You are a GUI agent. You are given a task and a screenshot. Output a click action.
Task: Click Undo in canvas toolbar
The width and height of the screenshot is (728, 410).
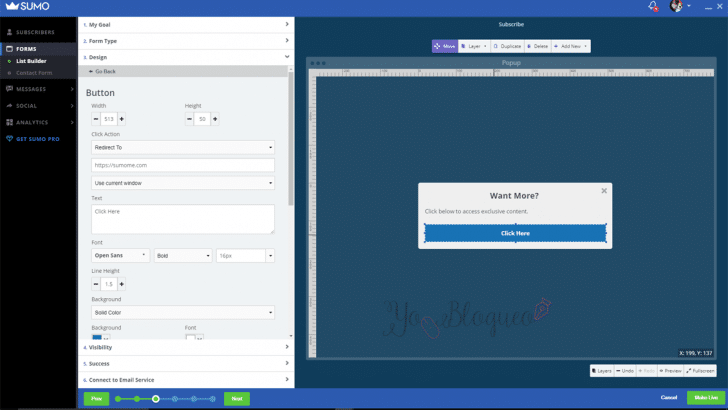[x=625, y=371]
